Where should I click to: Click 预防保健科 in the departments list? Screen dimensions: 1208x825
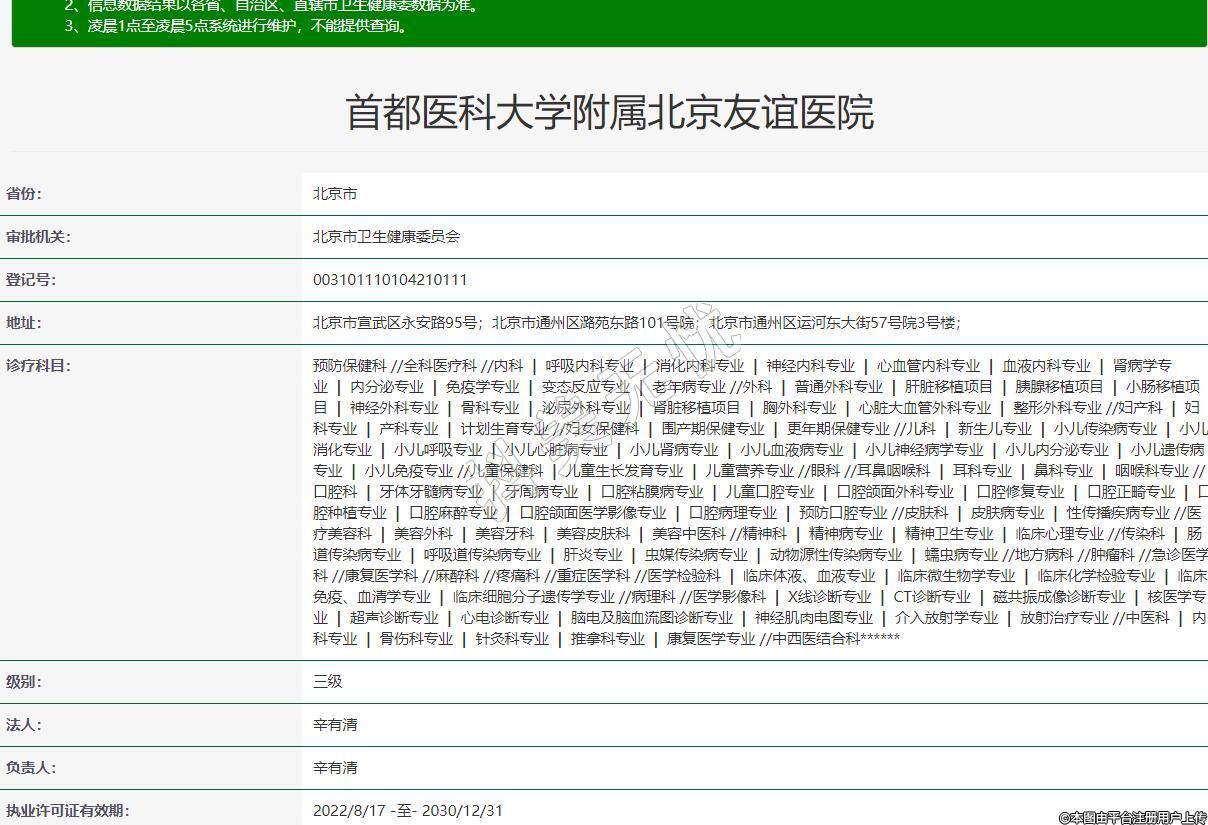[x=349, y=366]
